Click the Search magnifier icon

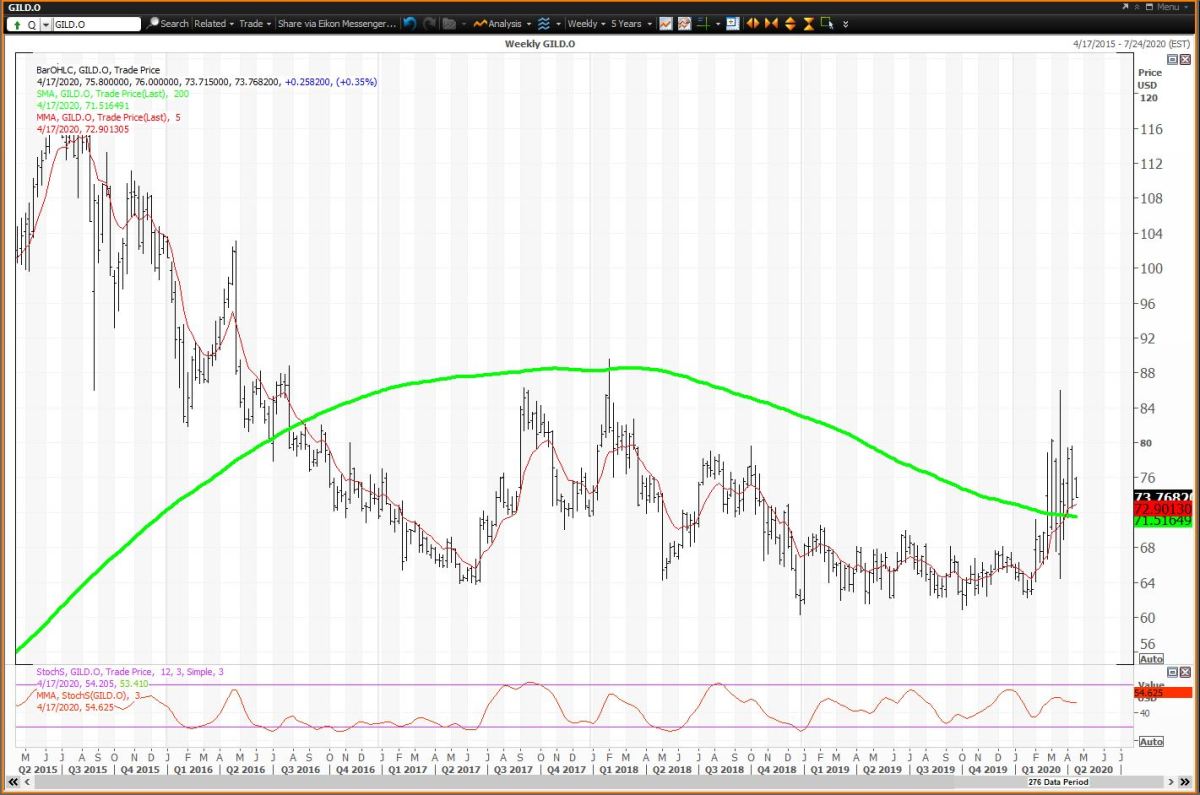[153, 23]
